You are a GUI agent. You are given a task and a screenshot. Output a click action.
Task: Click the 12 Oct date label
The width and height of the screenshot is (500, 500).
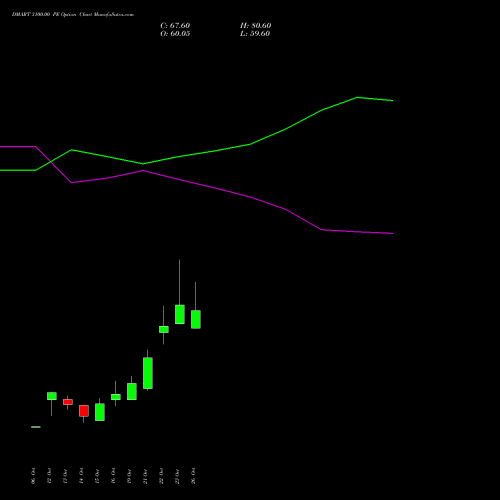coord(49,476)
